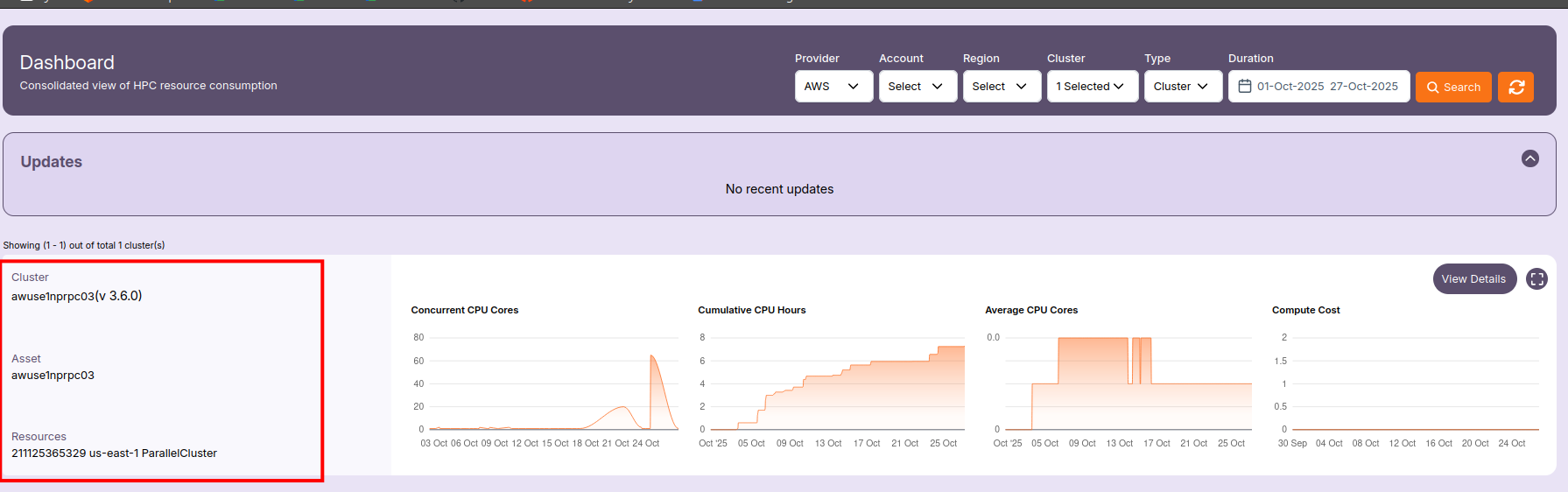Click cluster name awuse1nprpc03(v 3.6.0)
This screenshot has width=1568, height=492.
[77, 296]
